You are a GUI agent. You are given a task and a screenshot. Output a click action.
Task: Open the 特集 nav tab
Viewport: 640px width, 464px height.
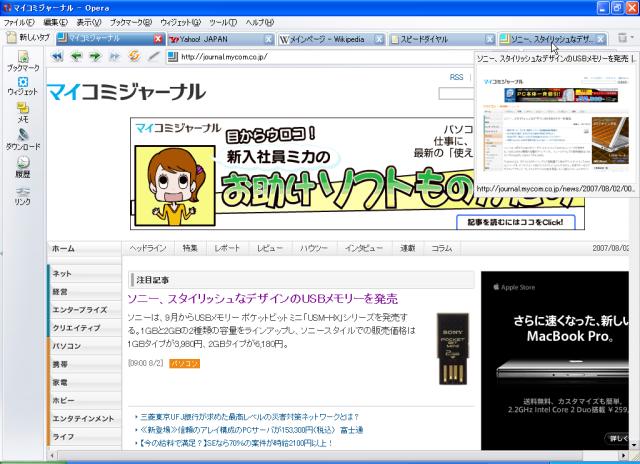190,248
